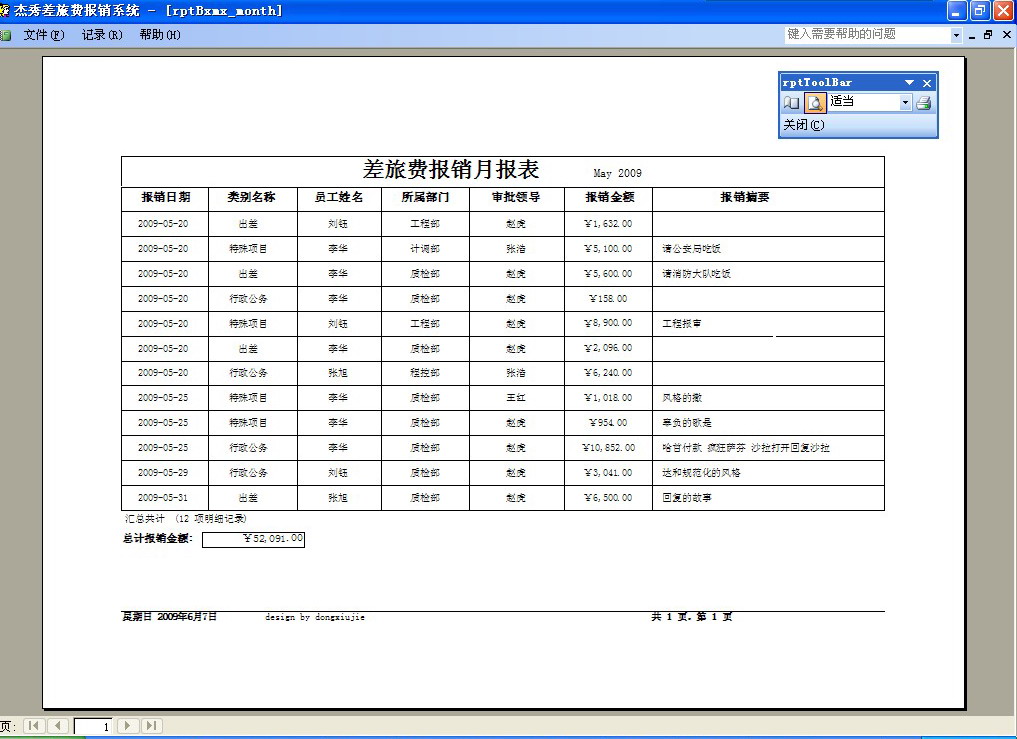
Task: Go to the last report page
Action: (x=151, y=725)
